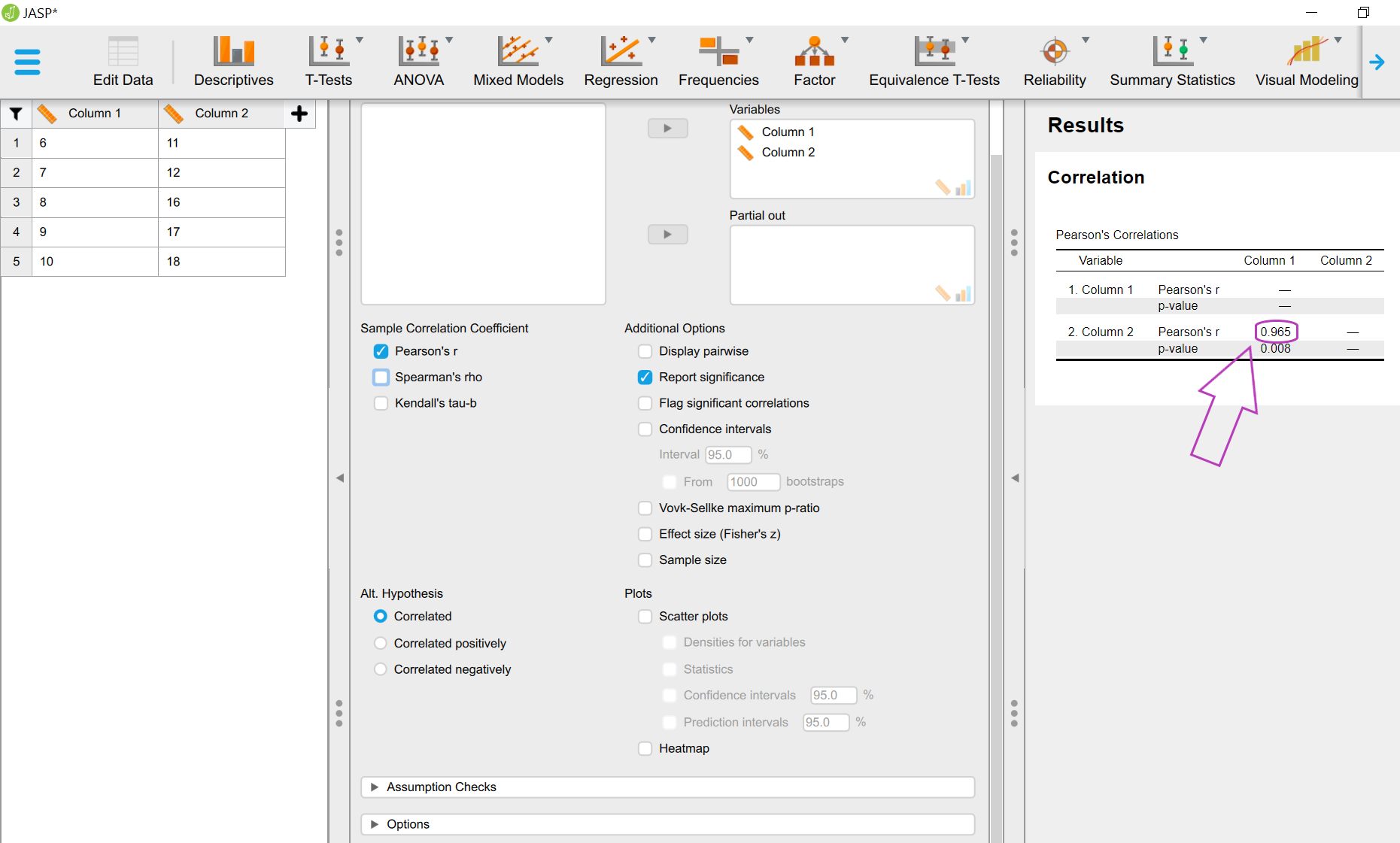Open the Regression module
Image resolution: width=1400 pixels, height=843 pixels.
tap(621, 62)
